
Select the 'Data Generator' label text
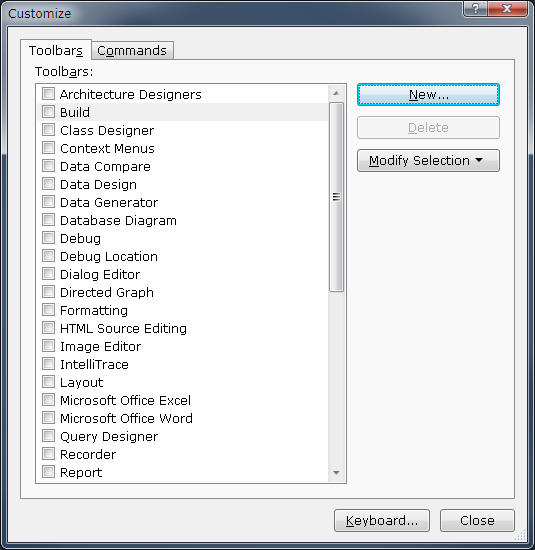pos(109,203)
